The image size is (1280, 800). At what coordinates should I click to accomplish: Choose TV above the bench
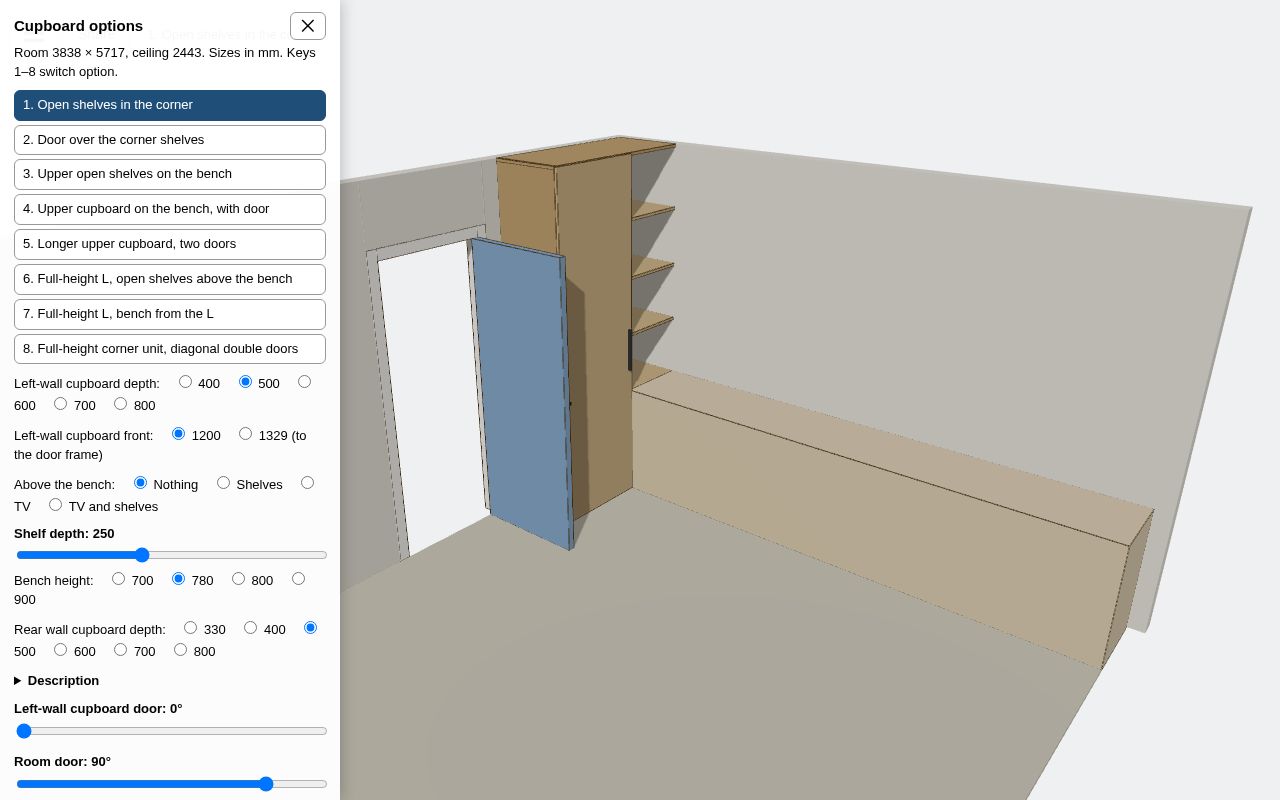point(307,483)
